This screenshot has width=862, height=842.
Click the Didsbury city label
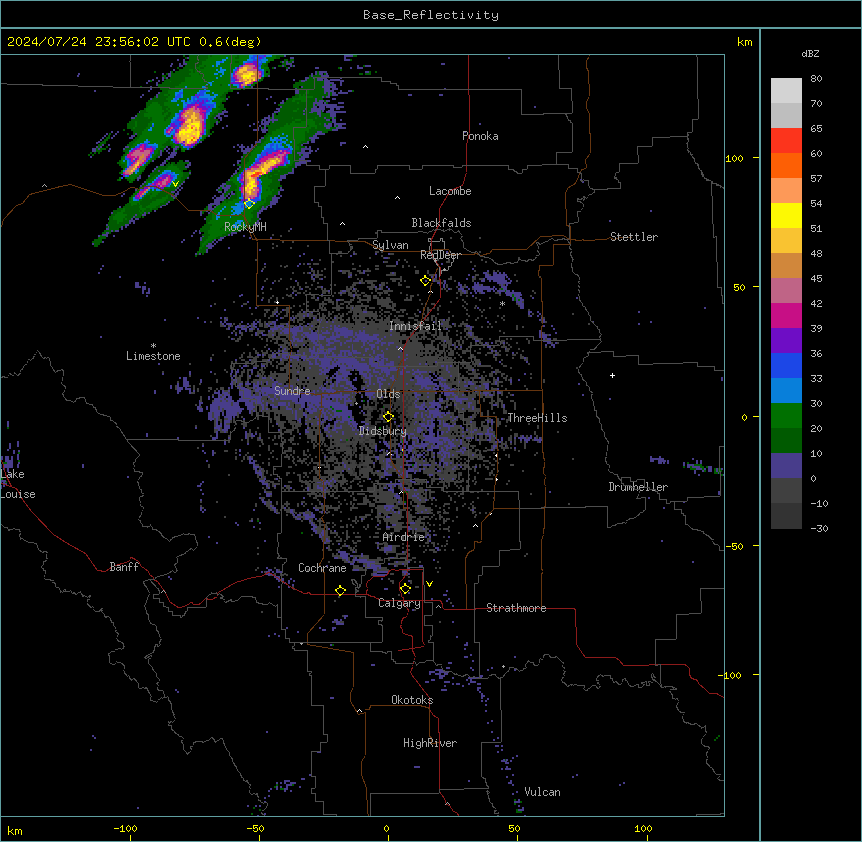tap(383, 431)
